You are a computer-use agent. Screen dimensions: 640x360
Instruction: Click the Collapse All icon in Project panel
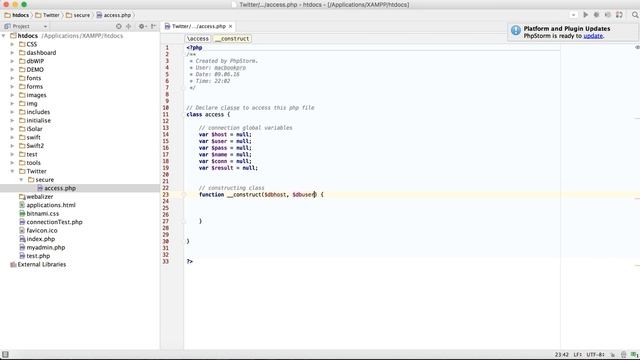pyautogui.click(x=129, y=26)
